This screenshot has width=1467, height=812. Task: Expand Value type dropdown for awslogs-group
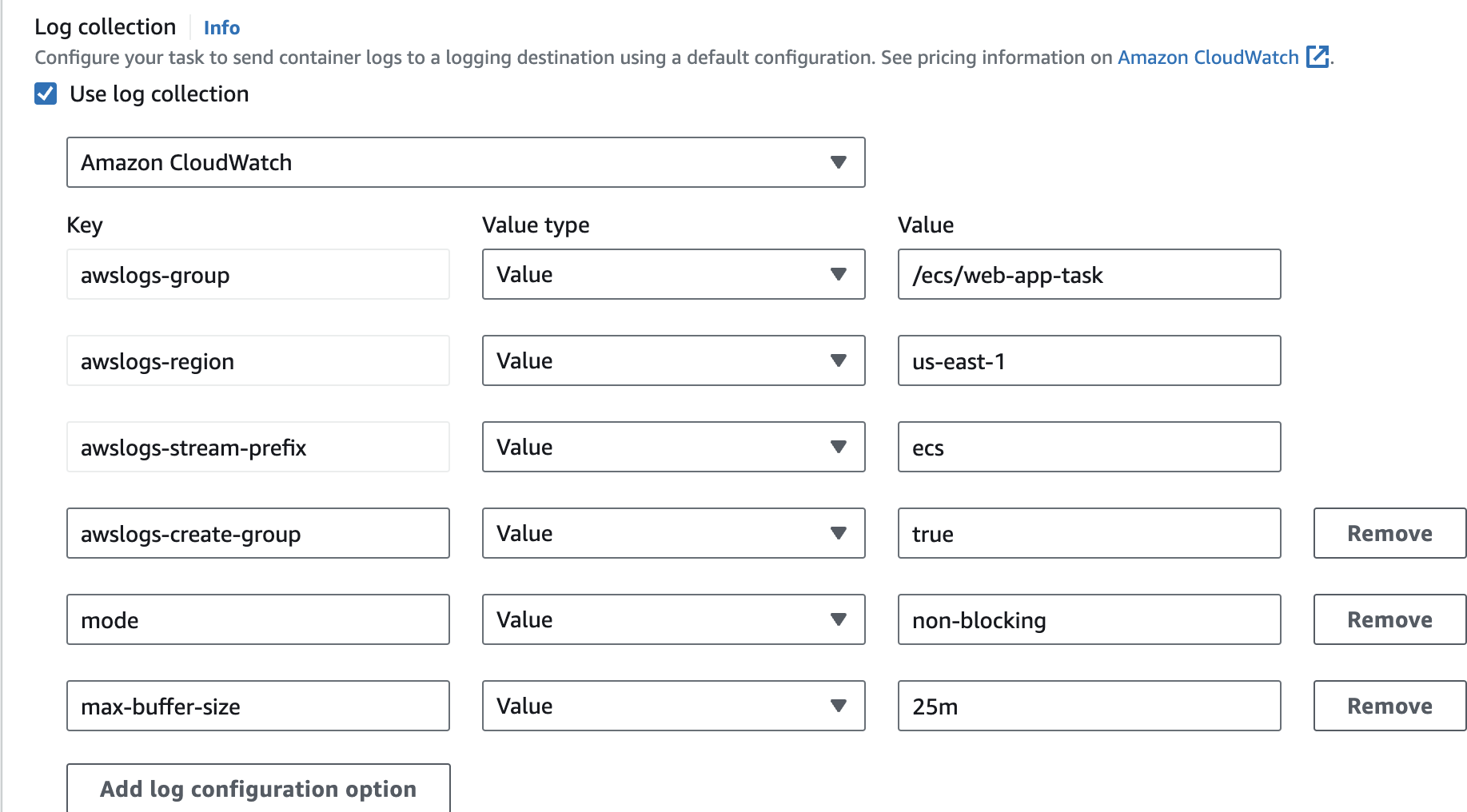(673, 274)
